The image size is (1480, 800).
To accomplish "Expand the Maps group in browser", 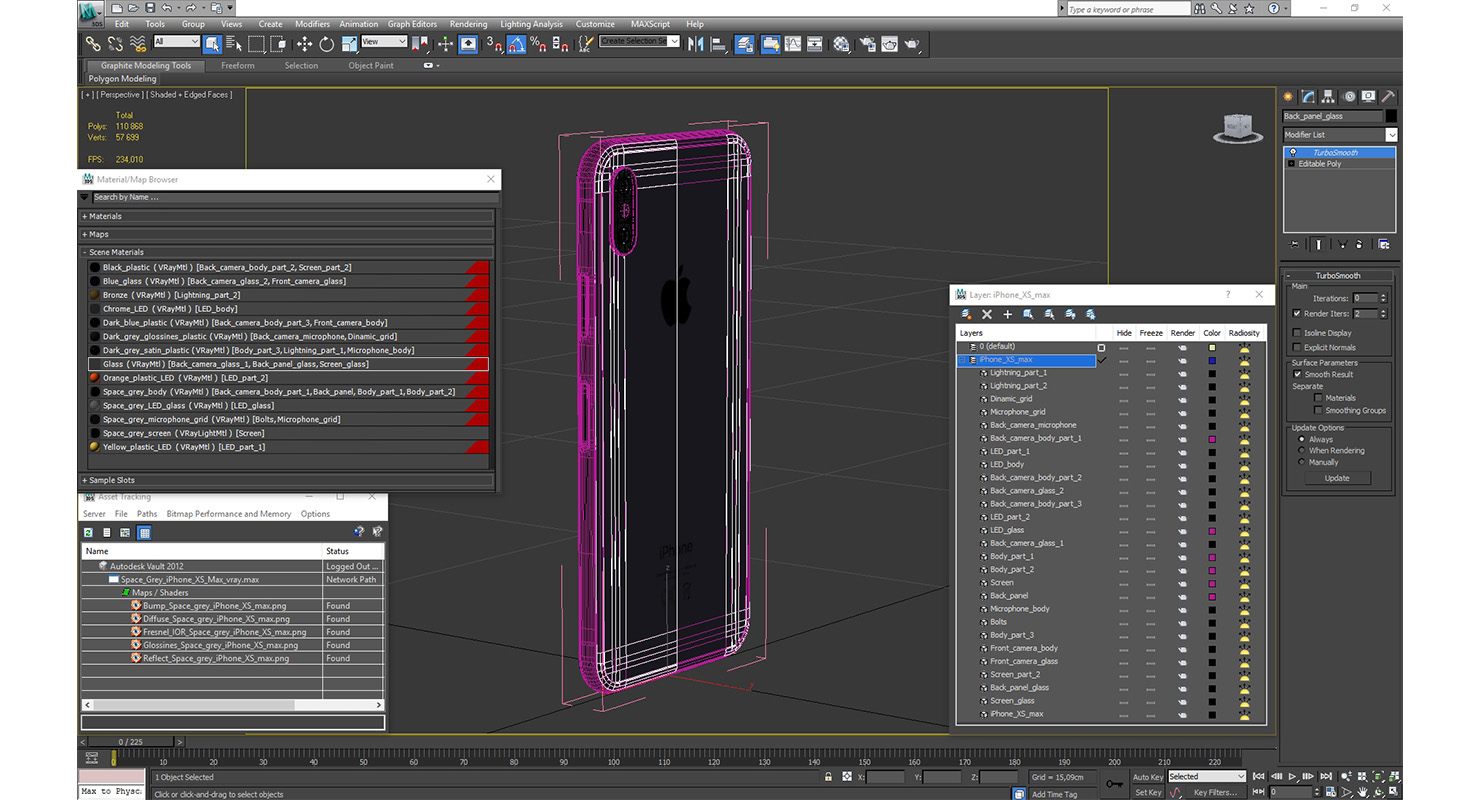I will 288,234.
